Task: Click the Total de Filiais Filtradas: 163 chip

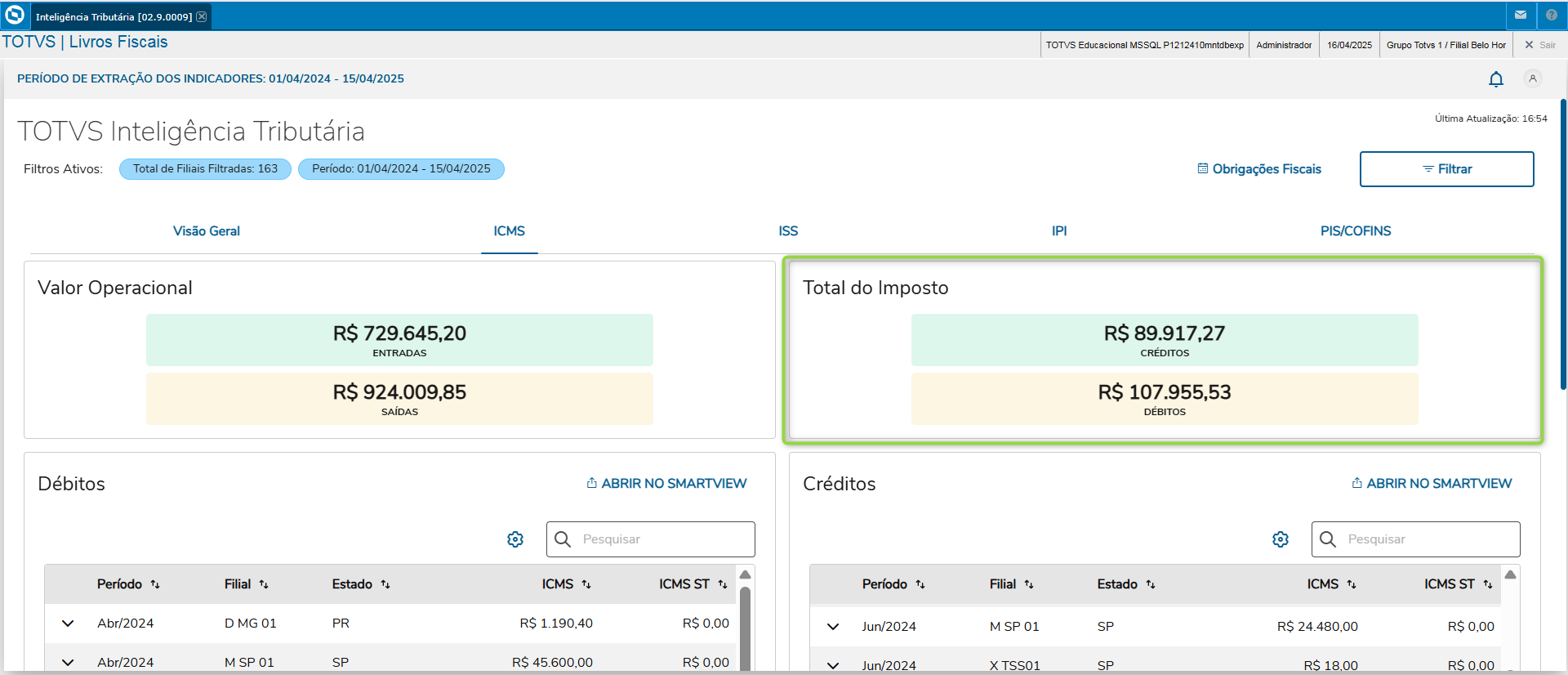Action: coord(205,169)
